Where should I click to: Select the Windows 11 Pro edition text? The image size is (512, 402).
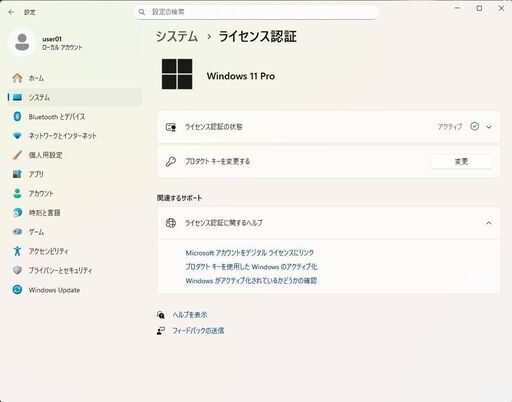tap(241, 76)
